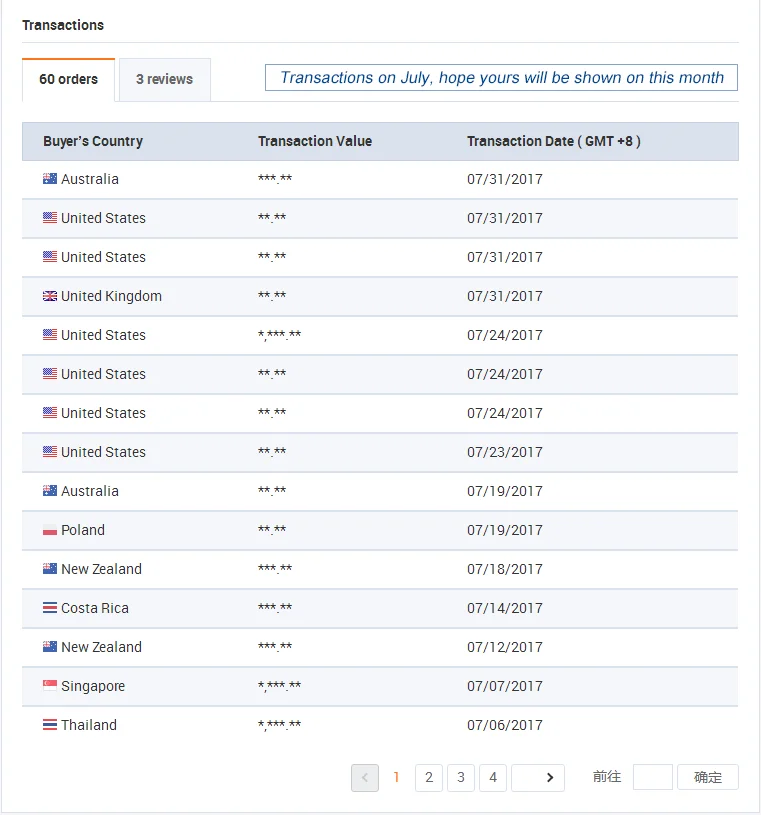Click the Thailand flag icon
The height and width of the screenshot is (815, 761).
[50, 725]
